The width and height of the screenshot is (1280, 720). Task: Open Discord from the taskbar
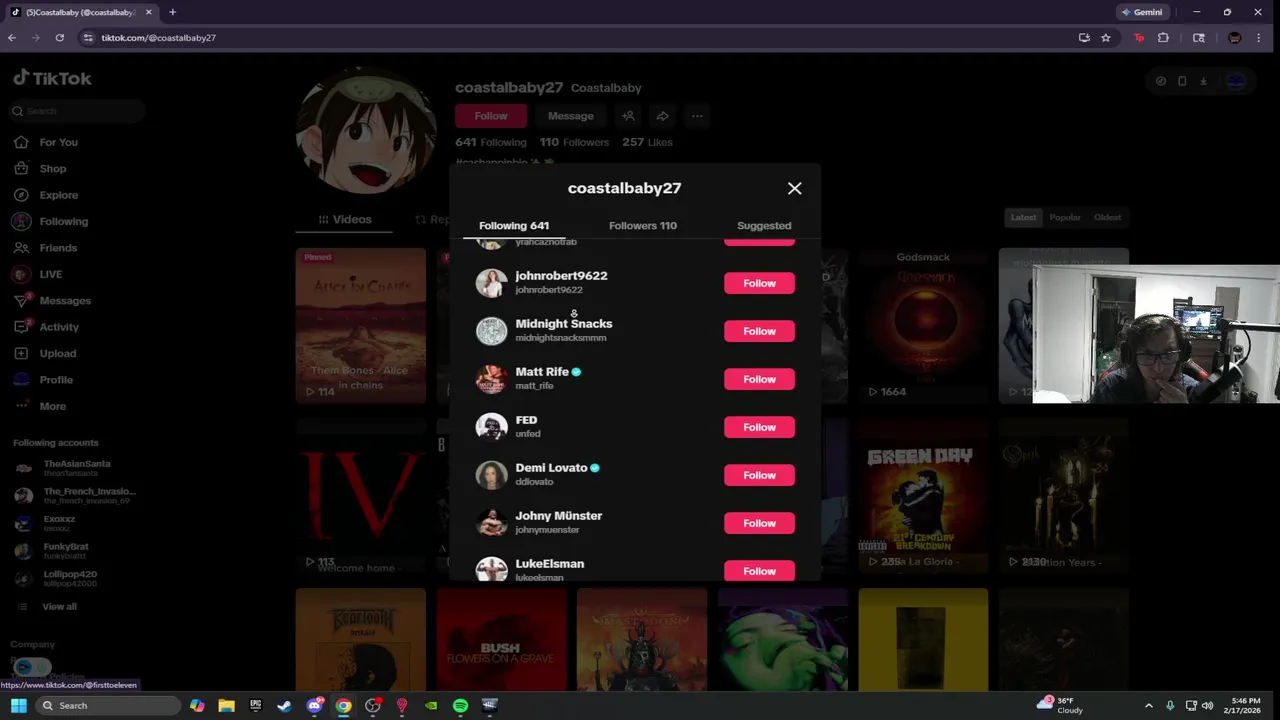315,706
